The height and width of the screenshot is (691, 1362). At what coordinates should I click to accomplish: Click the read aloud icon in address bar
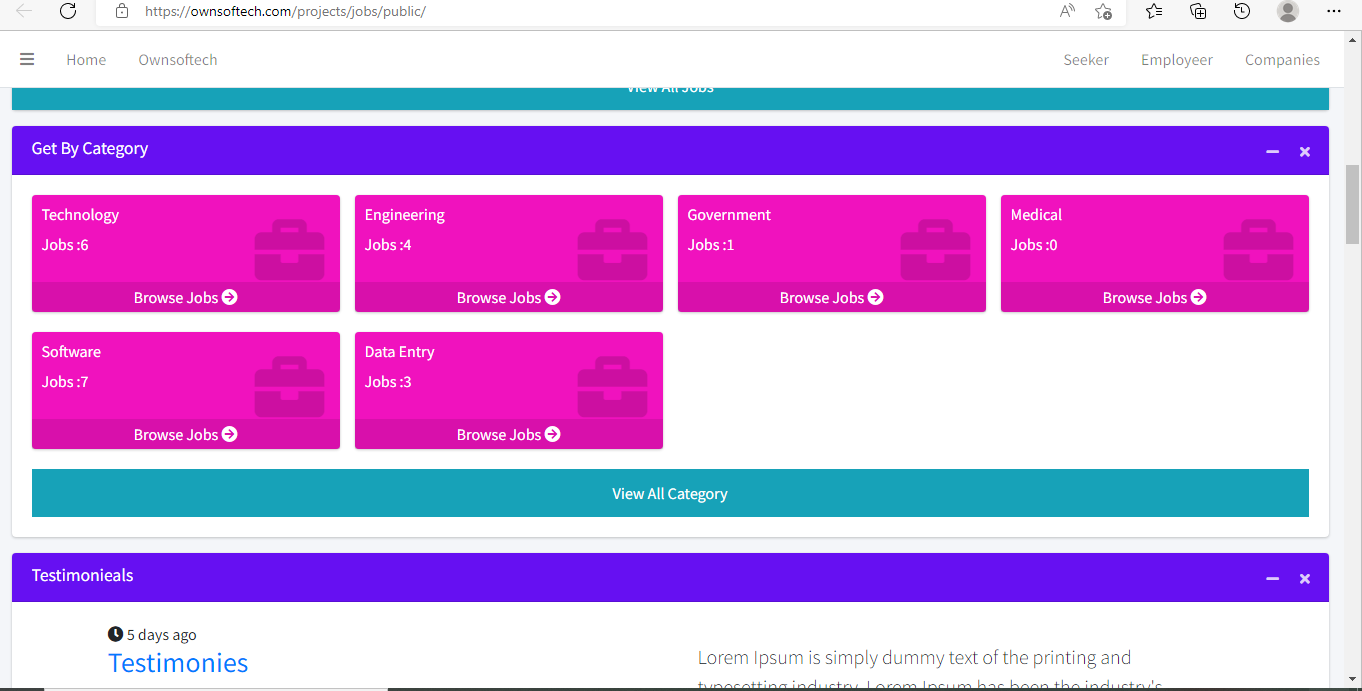point(1067,11)
